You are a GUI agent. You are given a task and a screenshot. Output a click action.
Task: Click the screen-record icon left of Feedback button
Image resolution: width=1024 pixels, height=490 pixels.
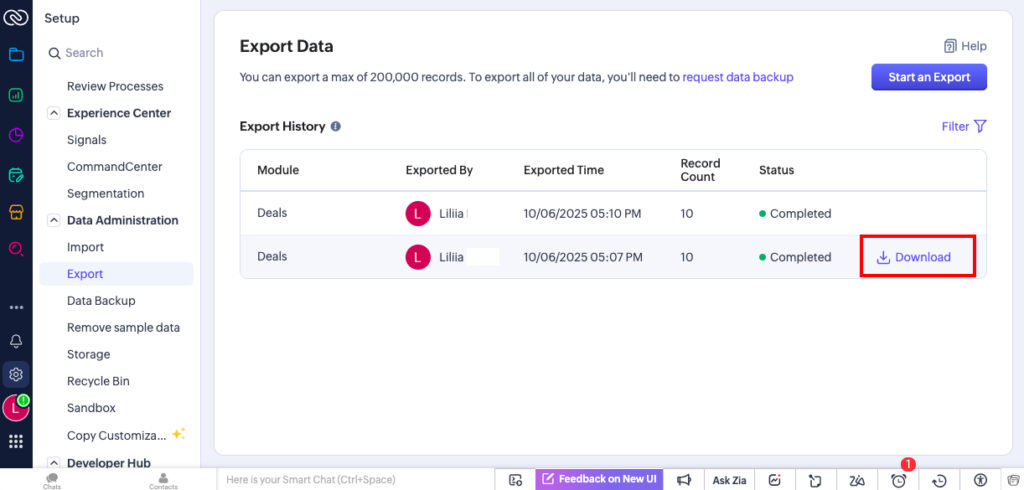[515, 480]
